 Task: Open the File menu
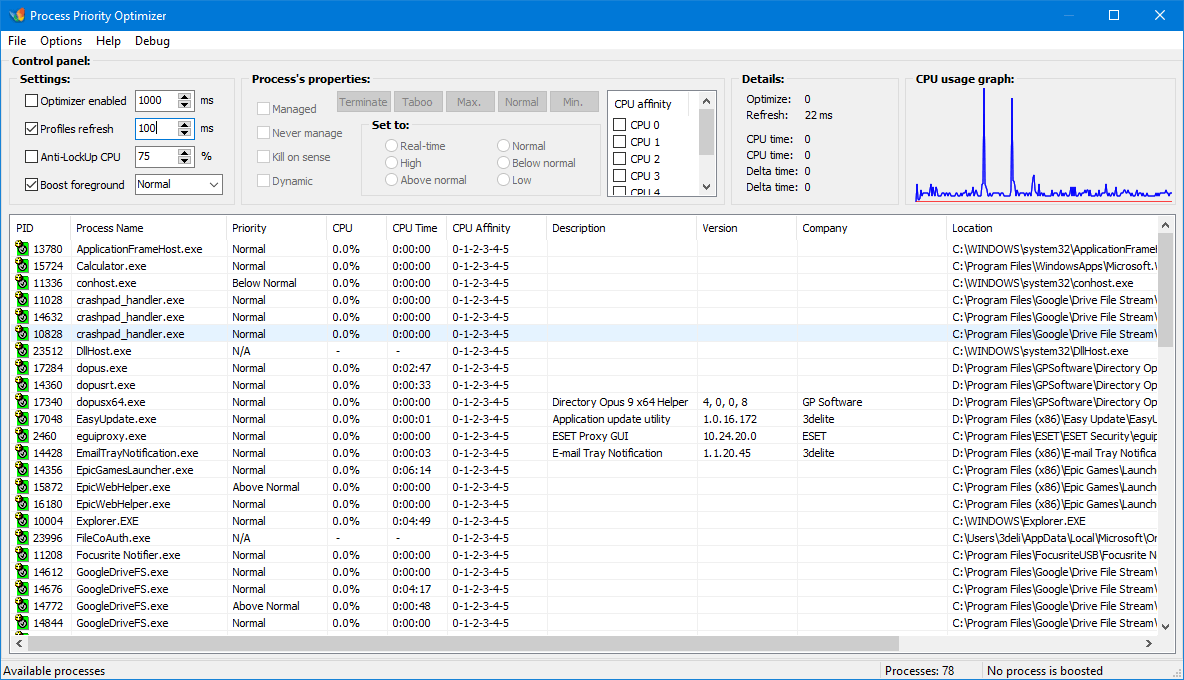(x=17, y=41)
